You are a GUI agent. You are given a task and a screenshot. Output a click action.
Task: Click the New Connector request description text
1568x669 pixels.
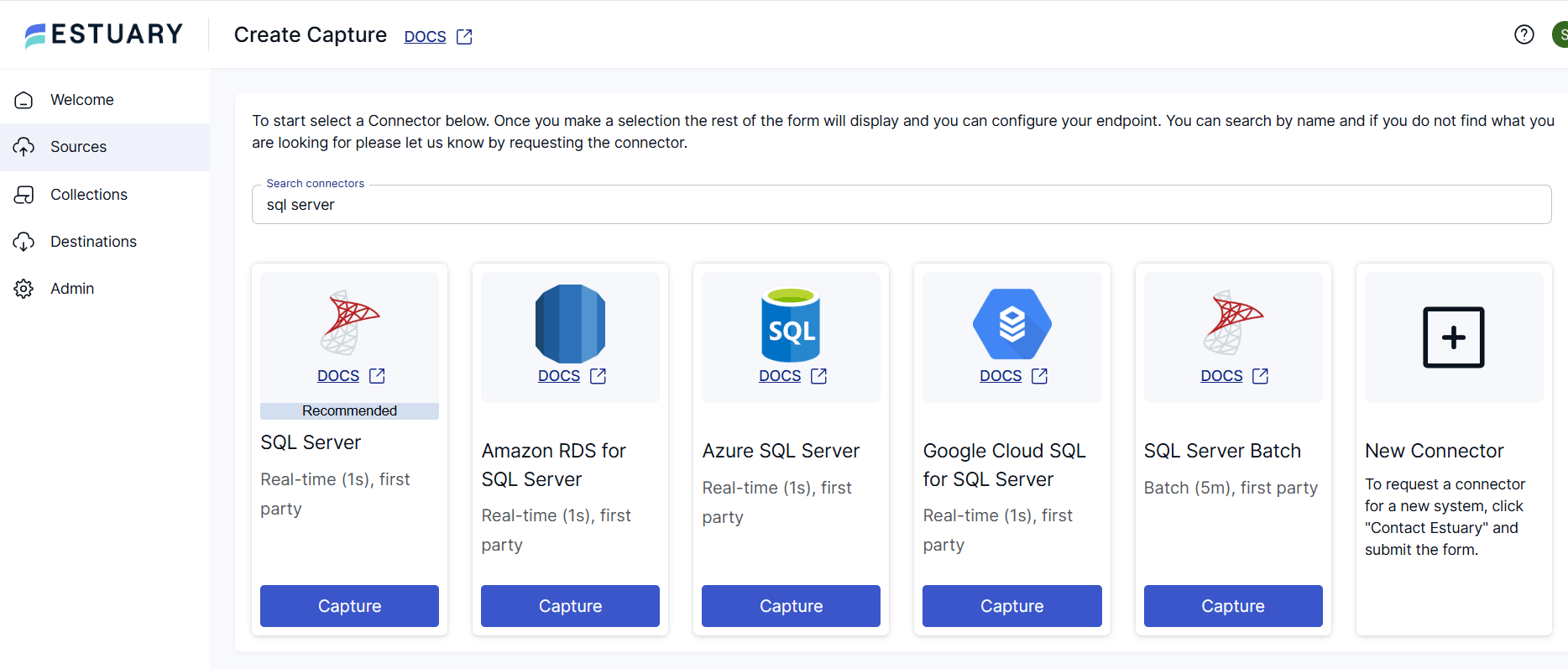(x=1445, y=517)
